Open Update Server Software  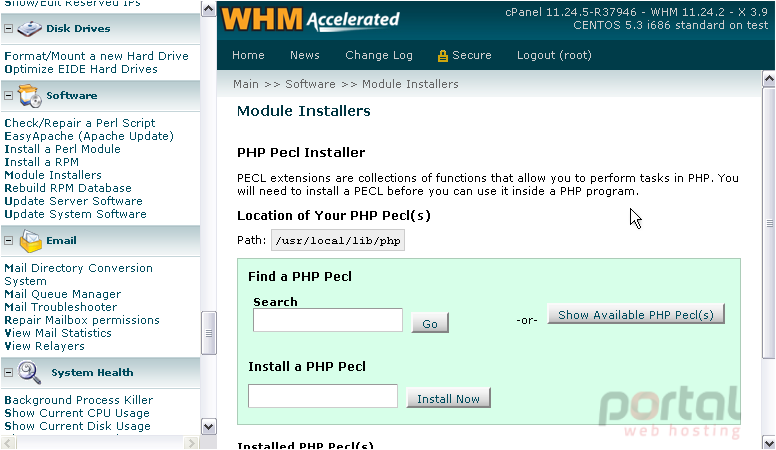click(x=73, y=201)
